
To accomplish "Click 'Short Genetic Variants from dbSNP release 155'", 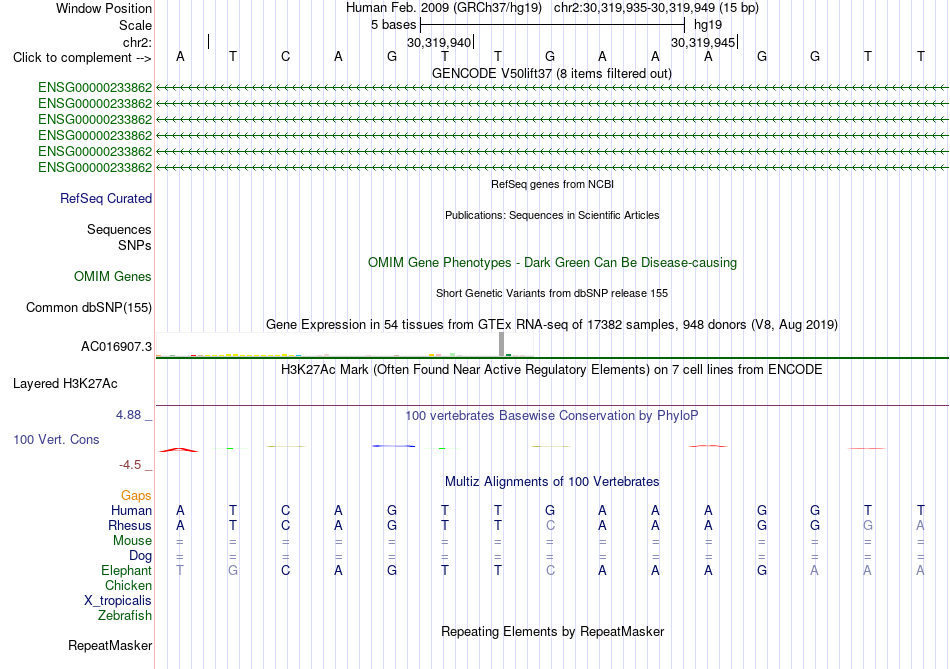I will coord(552,293).
